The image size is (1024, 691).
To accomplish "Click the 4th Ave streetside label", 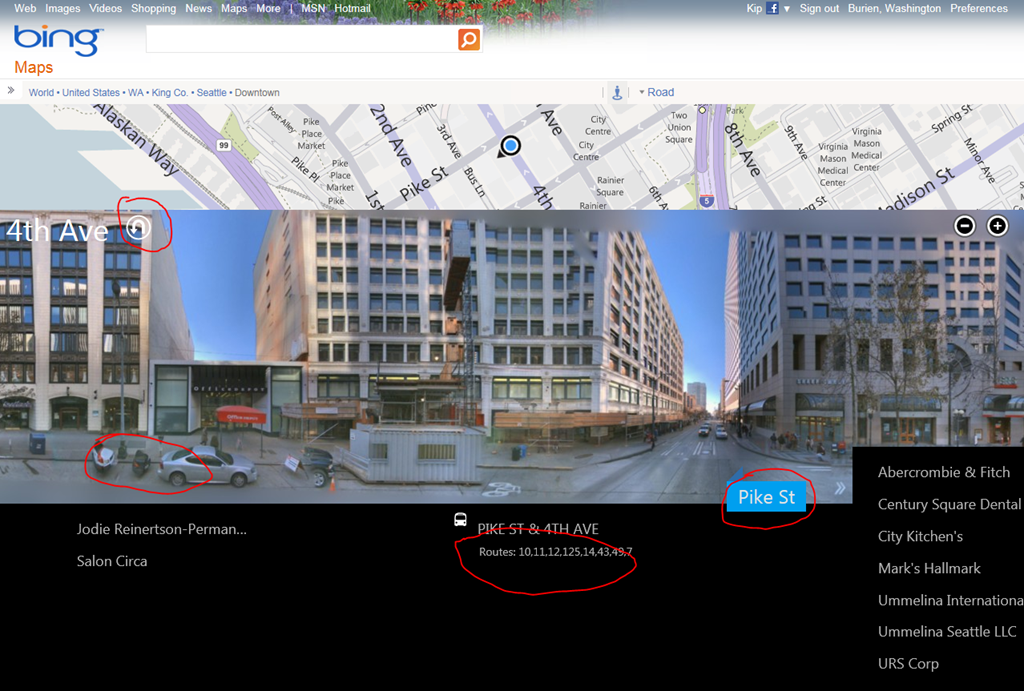I will pyautogui.click(x=57, y=231).
